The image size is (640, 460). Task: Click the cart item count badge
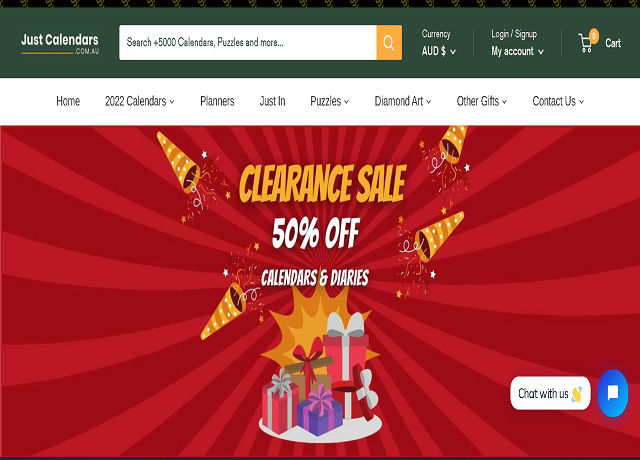(594, 36)
